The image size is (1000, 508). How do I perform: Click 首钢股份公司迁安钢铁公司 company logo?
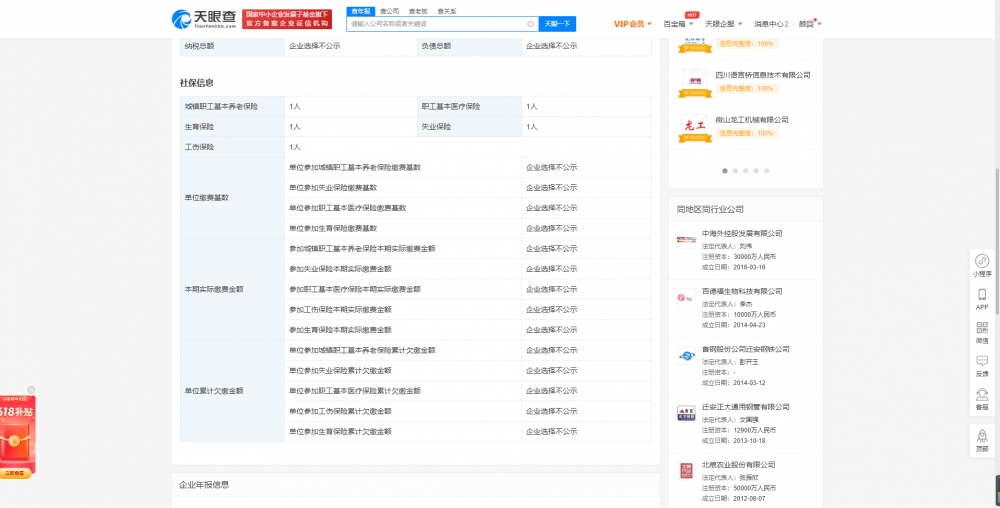pos(686,355)
